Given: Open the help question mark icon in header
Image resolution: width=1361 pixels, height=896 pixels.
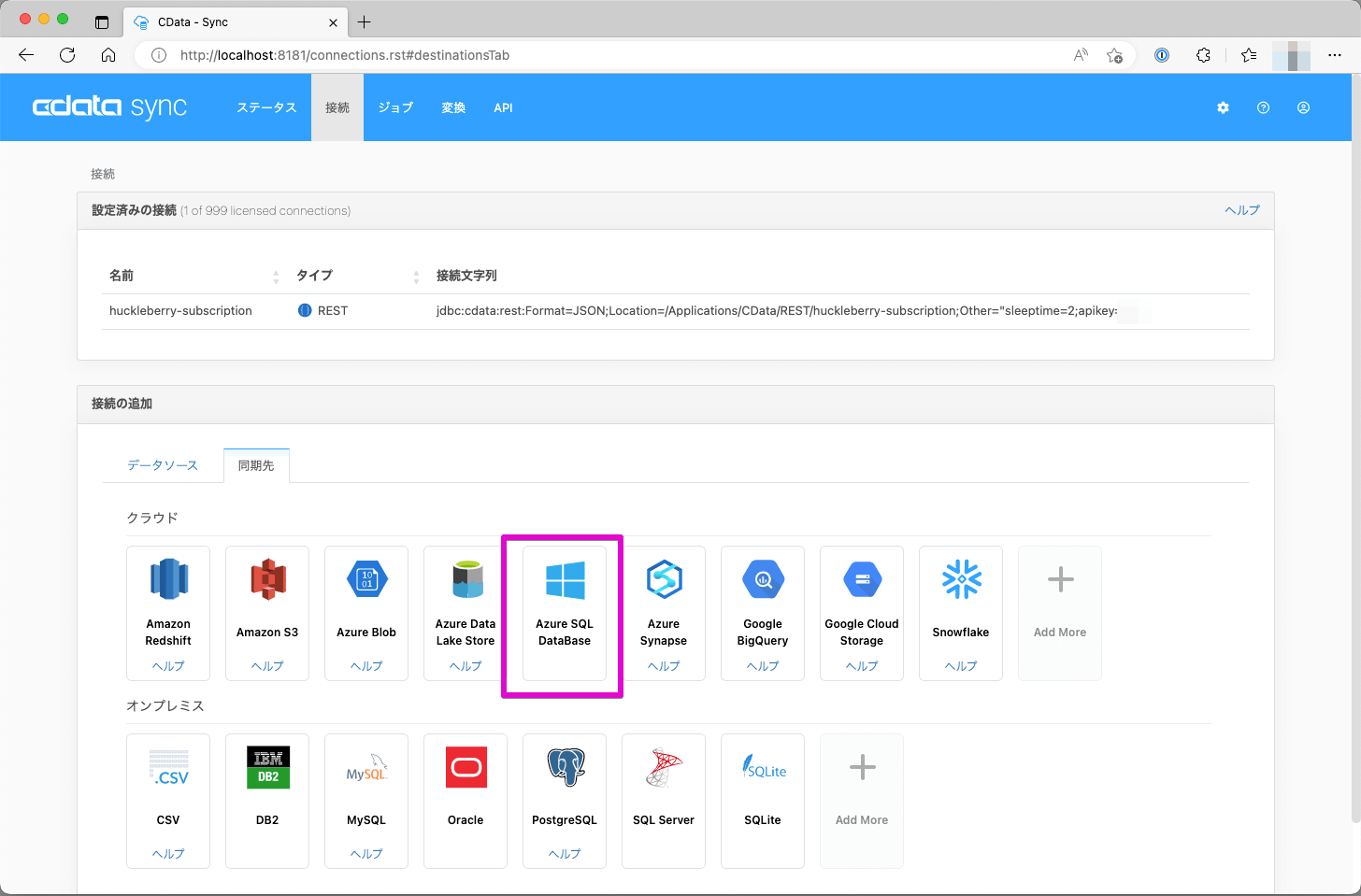Looking at the screenshot, I should 1263,107.
